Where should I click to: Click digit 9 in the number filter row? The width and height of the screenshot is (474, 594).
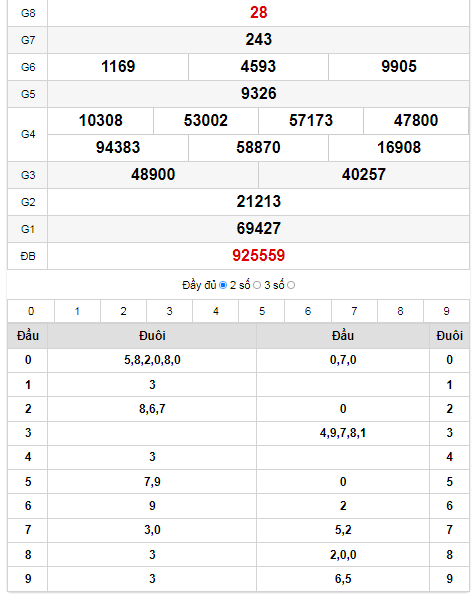[x=446, y=311]
